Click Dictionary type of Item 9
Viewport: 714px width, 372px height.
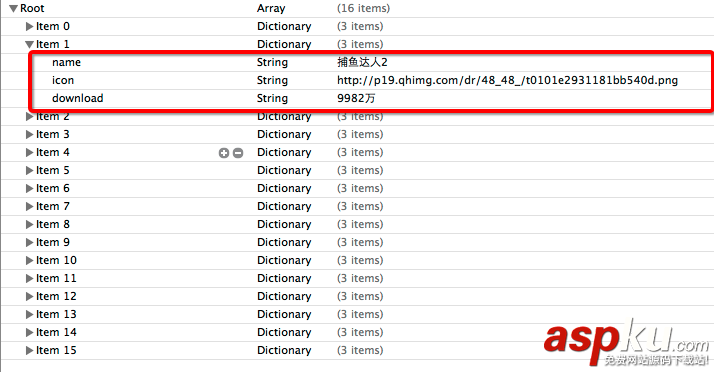coord(284,242)
